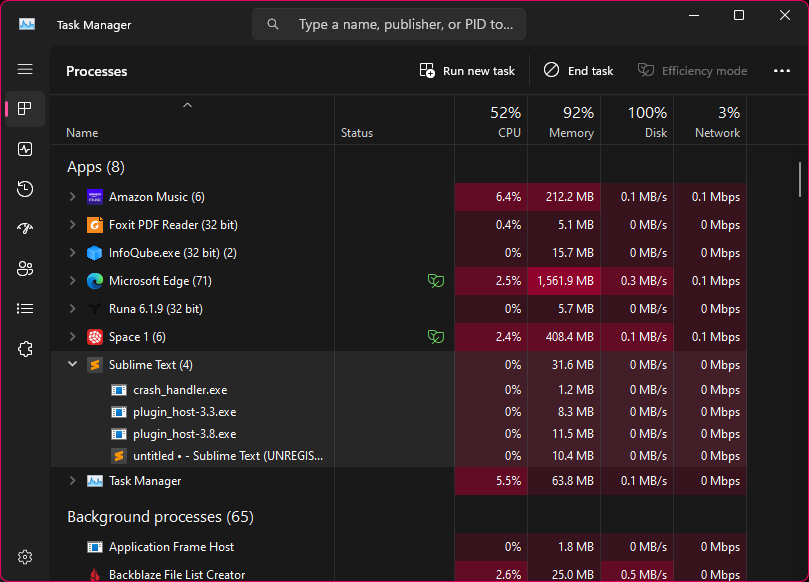The image size is (809, 582).
Task: Select the 'plugin_host-3.8.exe' row name
Action: [x=185, y=434]
